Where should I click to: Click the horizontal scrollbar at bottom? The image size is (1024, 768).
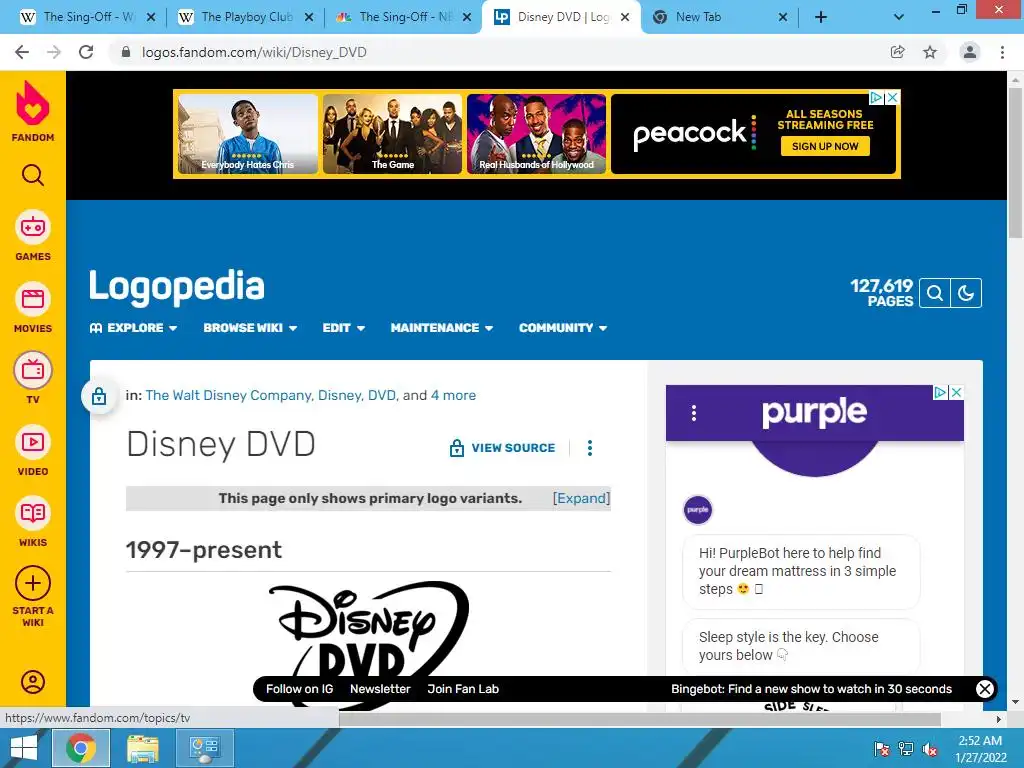click(x=640, y=719)
